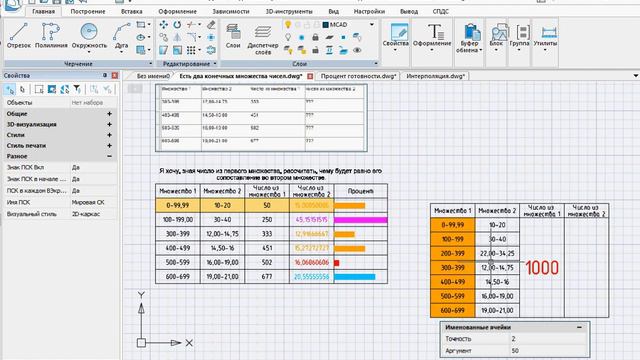Expand the Редактирование panel arrow
The width and height of the screenshot is (640, 360).
(x=215, y=64)
